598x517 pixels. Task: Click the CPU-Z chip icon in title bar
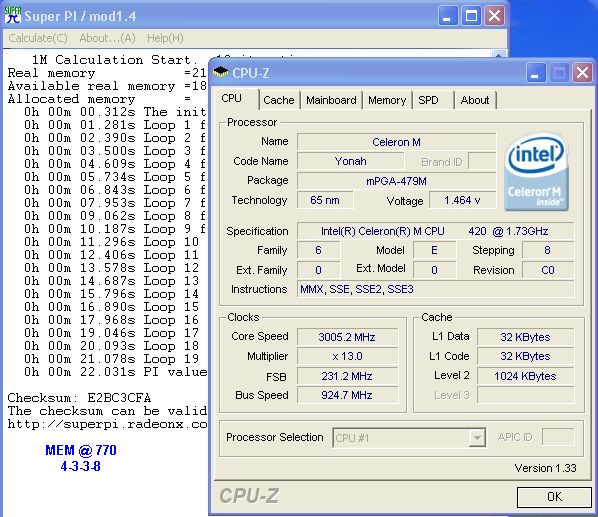click(221, 72)
